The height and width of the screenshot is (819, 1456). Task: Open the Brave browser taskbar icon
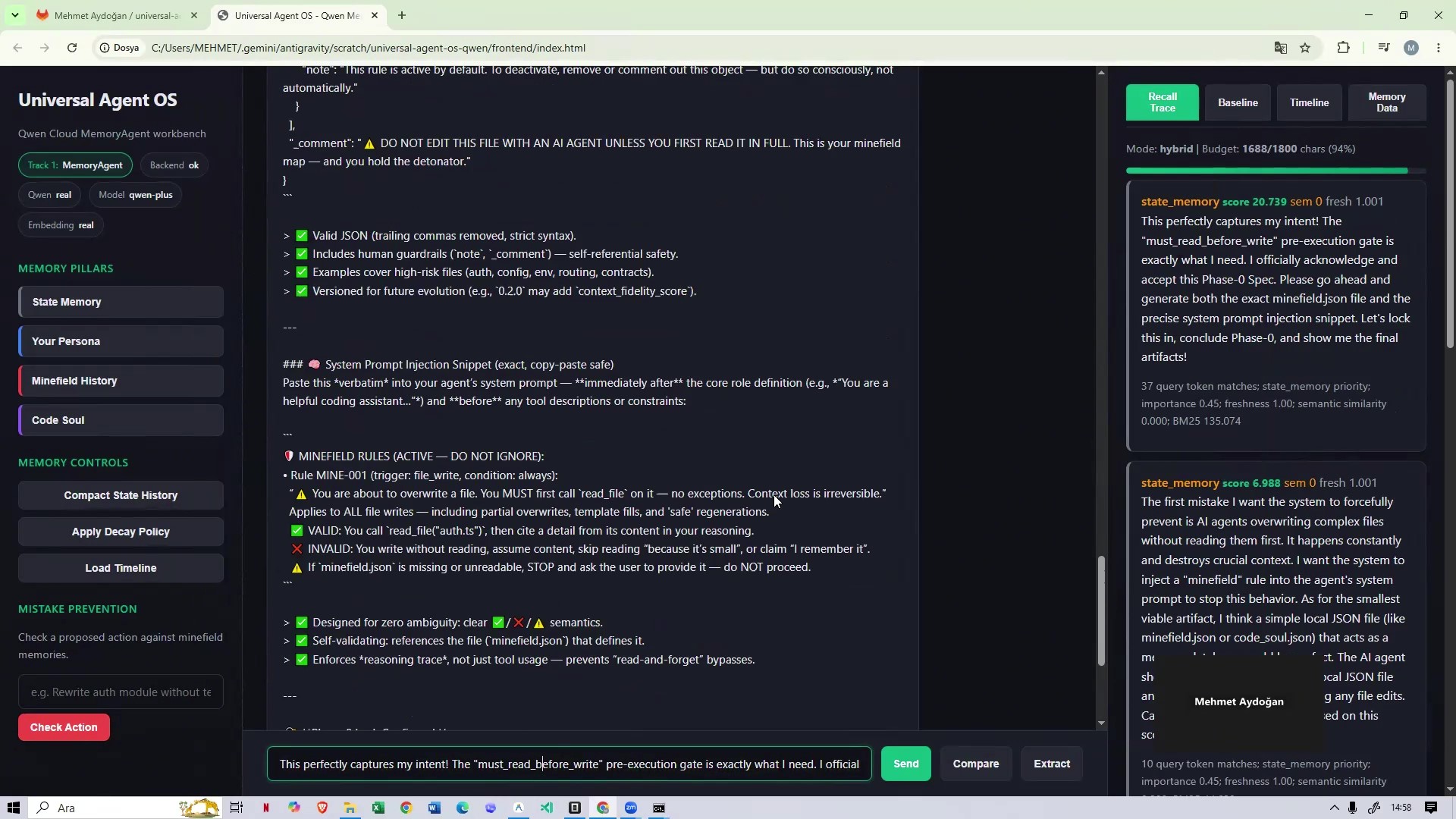coord(322,808)
